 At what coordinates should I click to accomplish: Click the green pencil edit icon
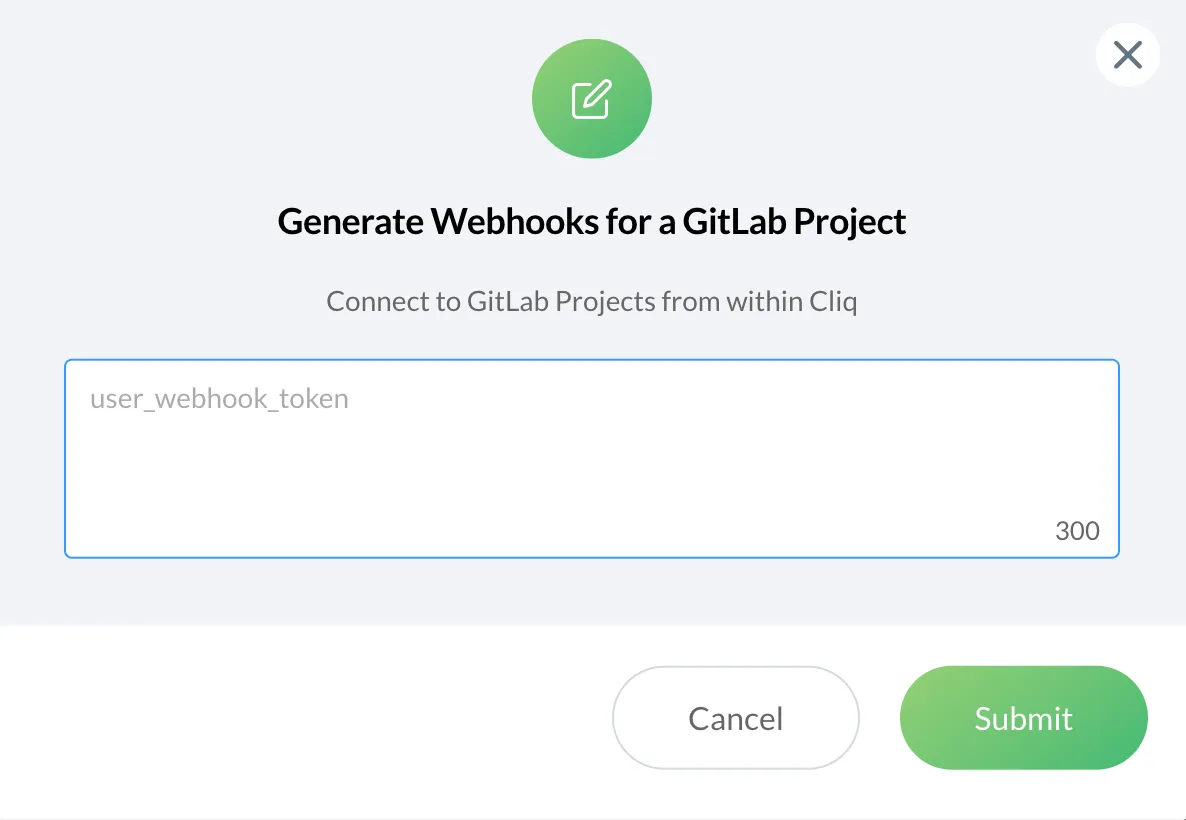click(x=591, y=100)
